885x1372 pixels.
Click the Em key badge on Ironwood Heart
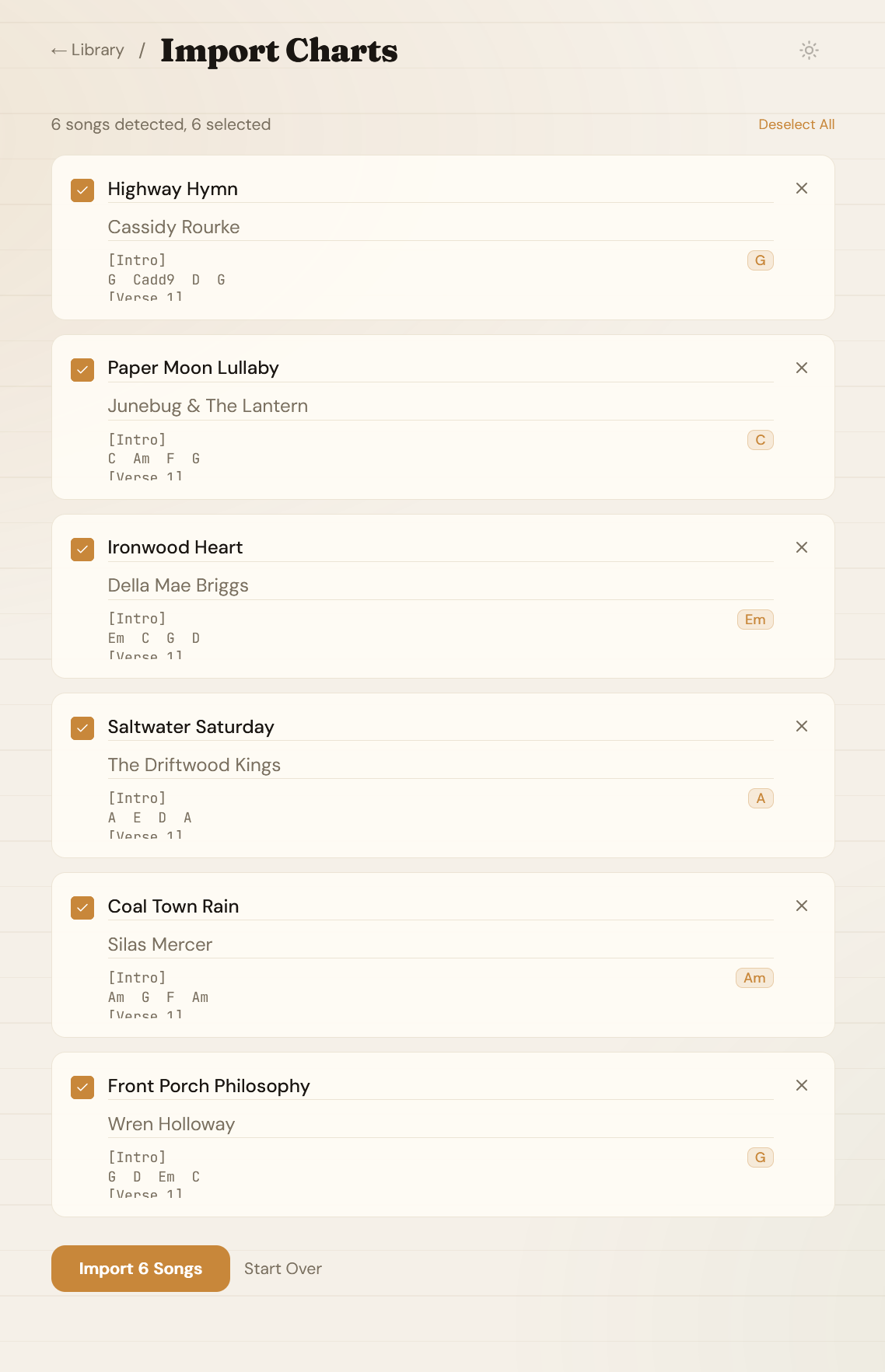point(754,620)
